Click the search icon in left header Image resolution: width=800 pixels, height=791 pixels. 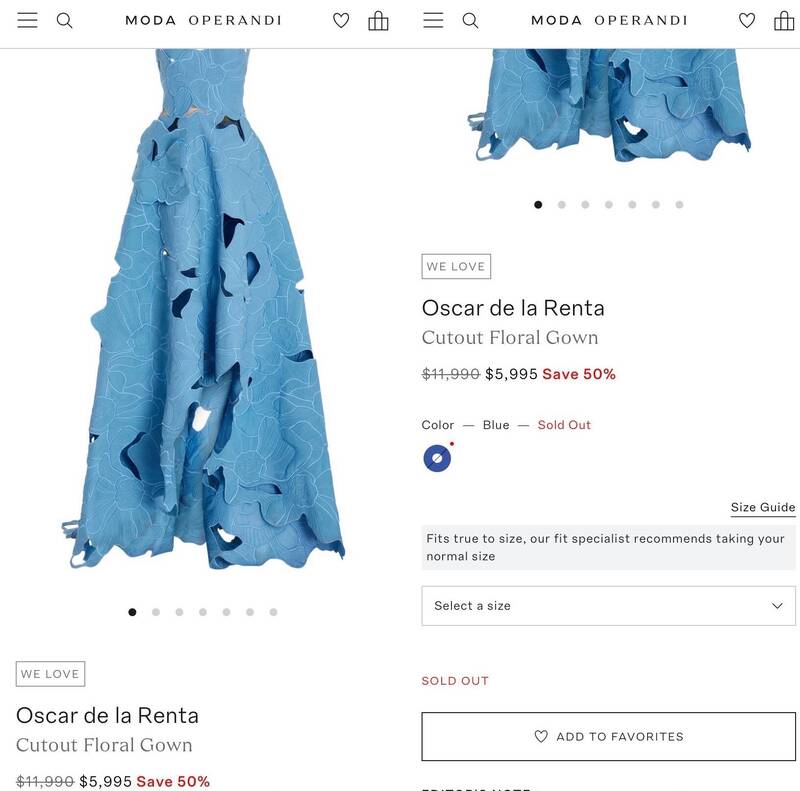pos(65,20)
